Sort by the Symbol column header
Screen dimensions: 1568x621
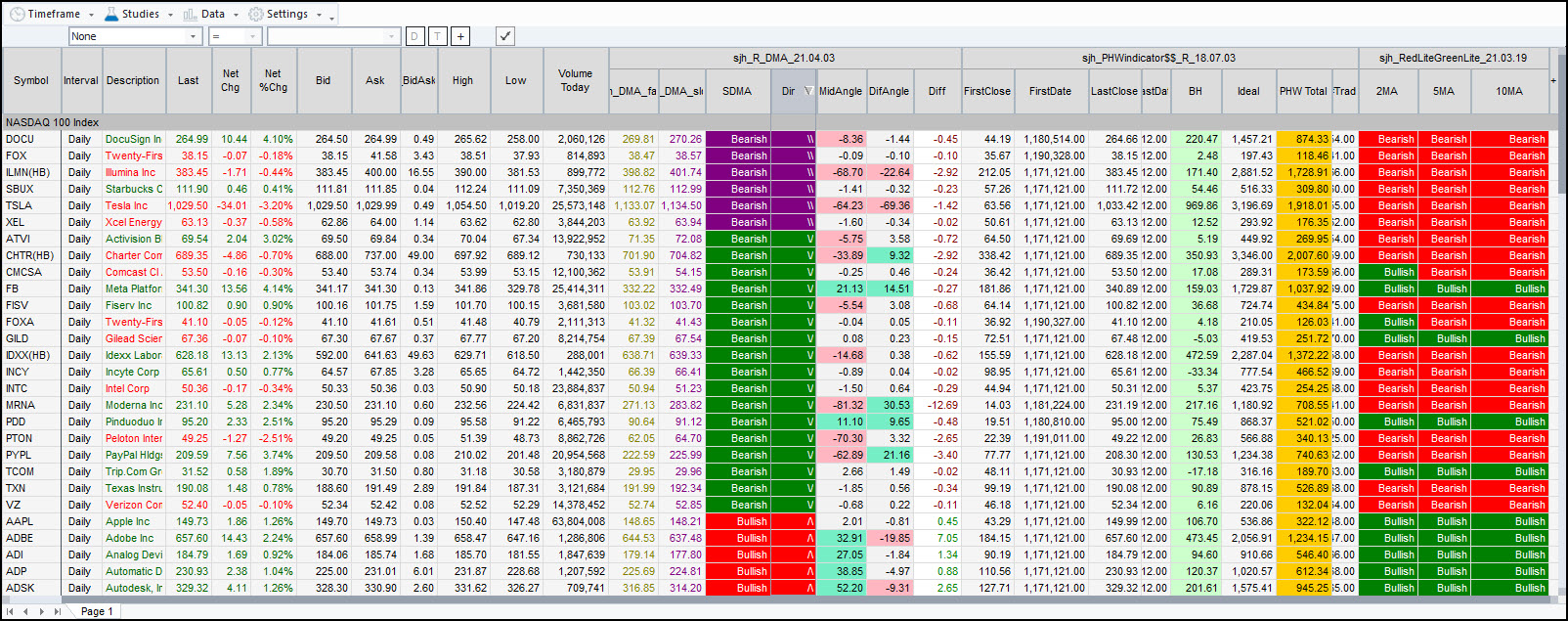tap(31, 80)
